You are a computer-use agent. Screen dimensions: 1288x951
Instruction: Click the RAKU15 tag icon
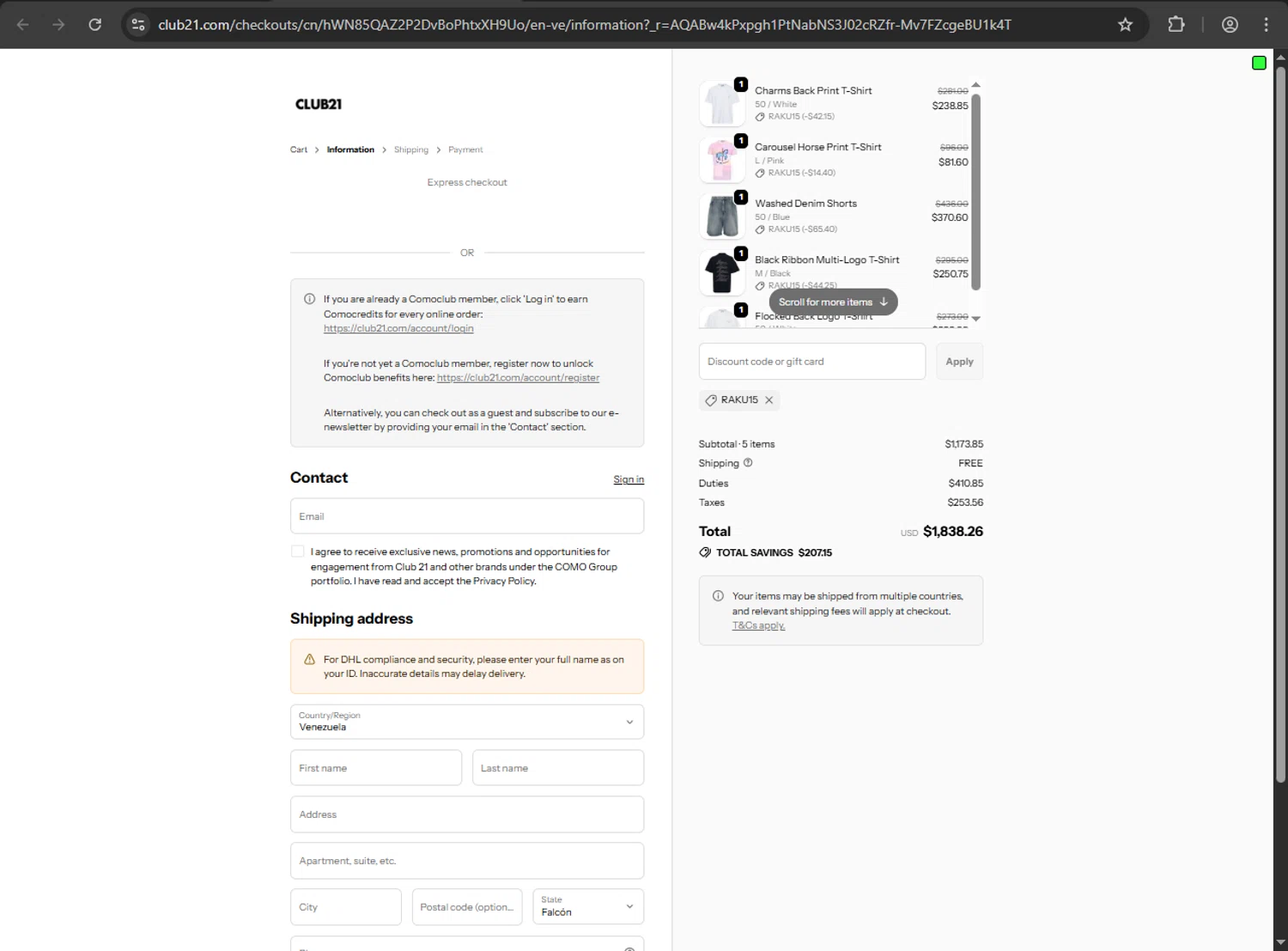(711, 400)
